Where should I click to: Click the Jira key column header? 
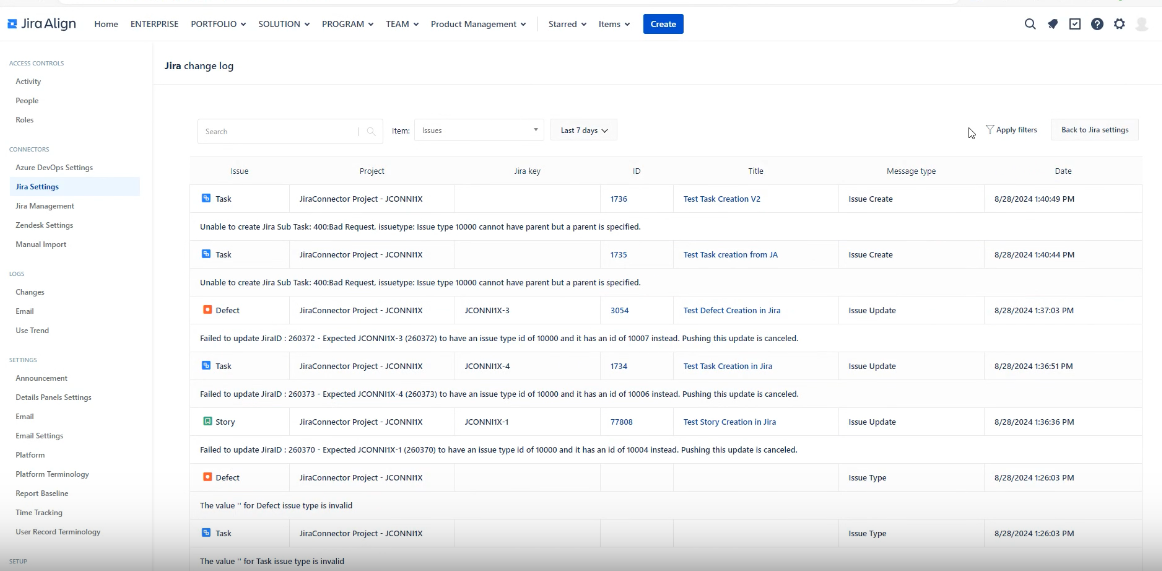(x=527, y=171)
